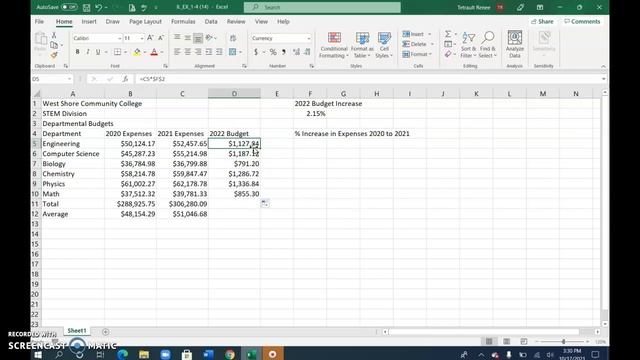Apply cell borders icon

(118, 52)
